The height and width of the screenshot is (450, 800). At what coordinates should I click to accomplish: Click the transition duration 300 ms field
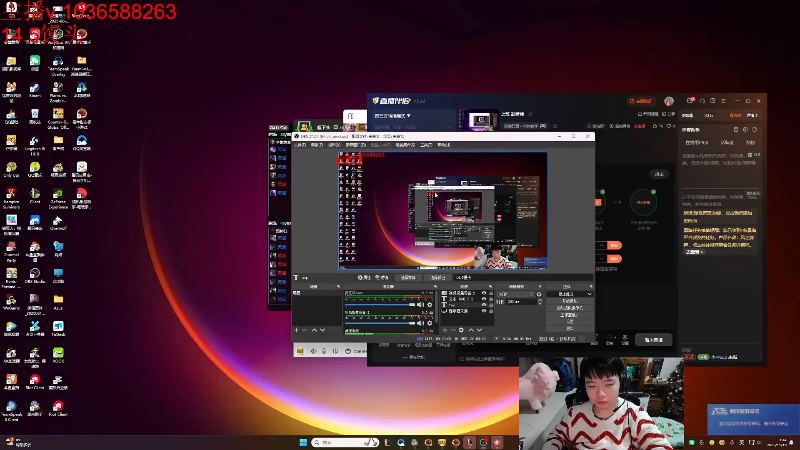coord(521,302)
